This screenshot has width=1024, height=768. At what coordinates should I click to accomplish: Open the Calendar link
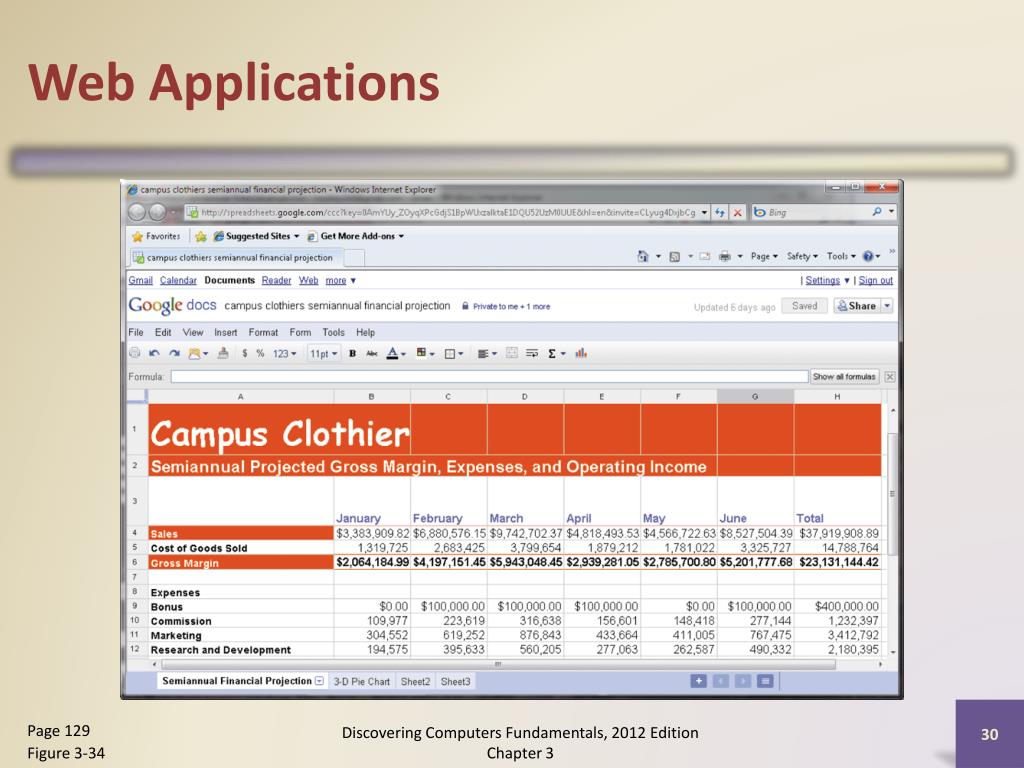(178, 280)
